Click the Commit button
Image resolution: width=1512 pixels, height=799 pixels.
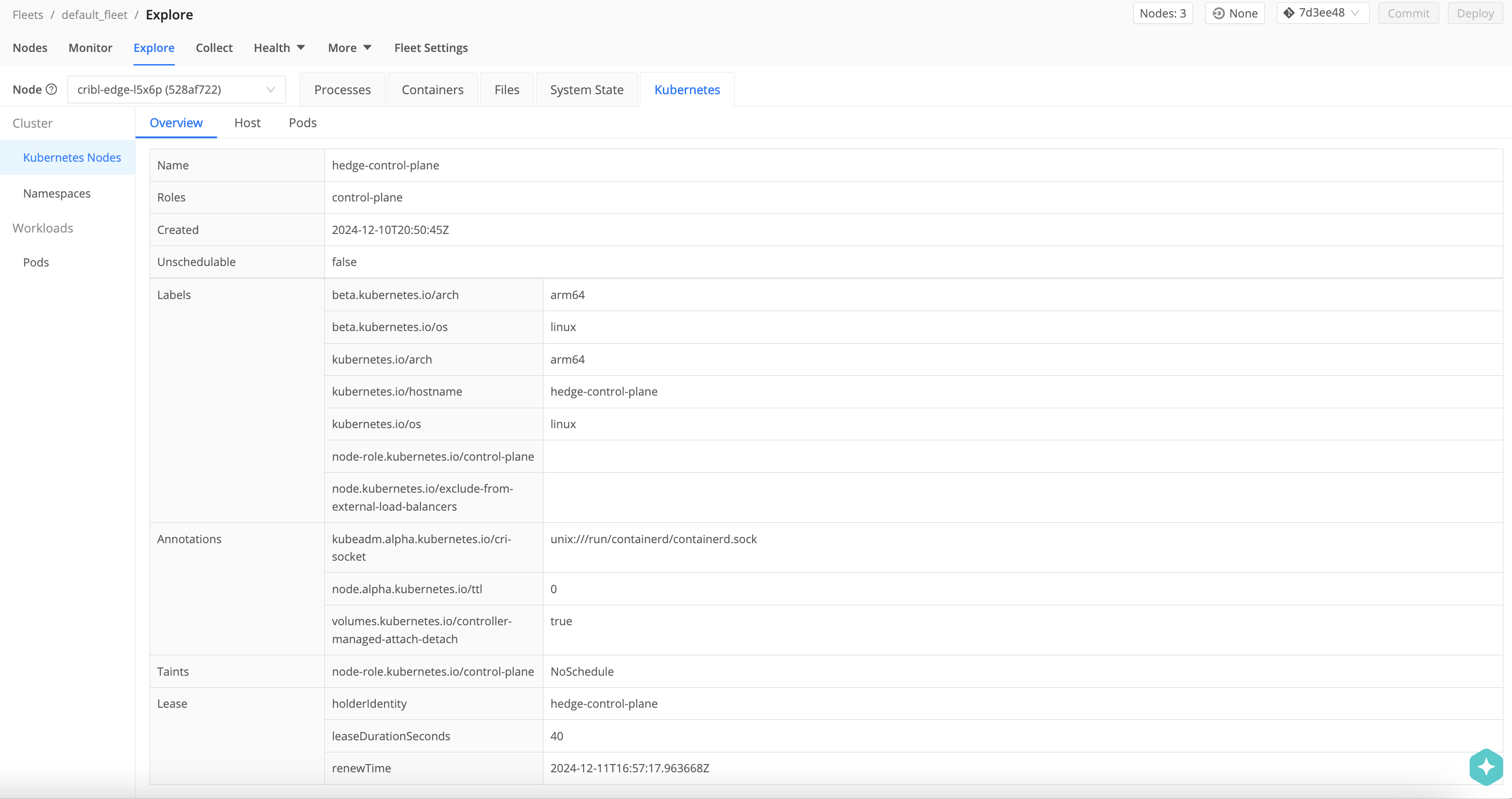click(1408, 13)
